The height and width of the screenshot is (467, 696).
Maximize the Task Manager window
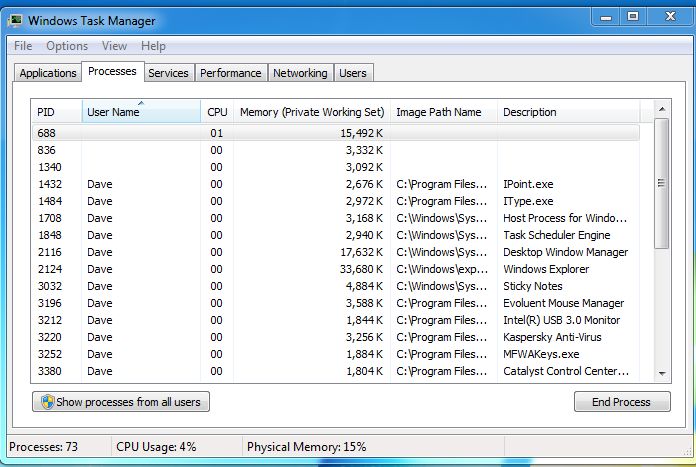[x=633, y=16]
